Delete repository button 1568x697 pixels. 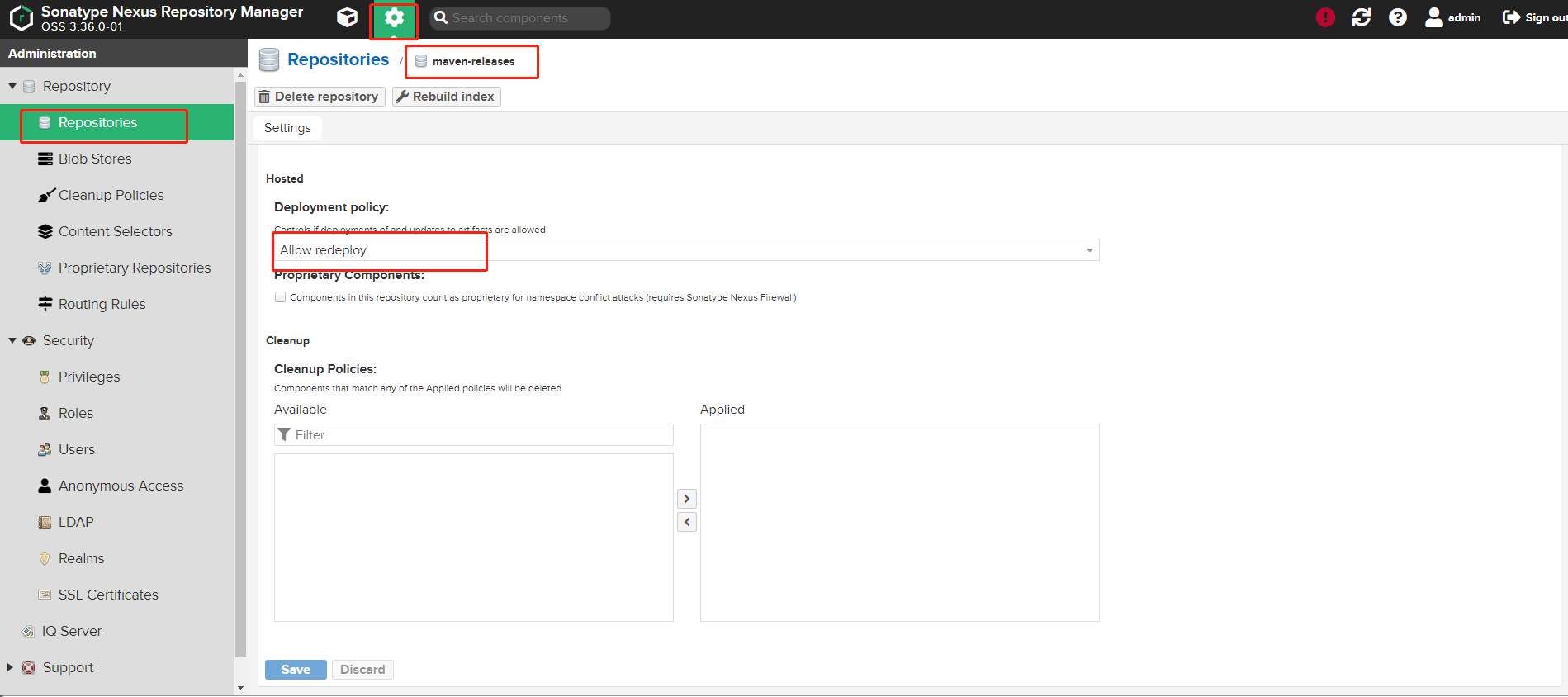[320, 97]
